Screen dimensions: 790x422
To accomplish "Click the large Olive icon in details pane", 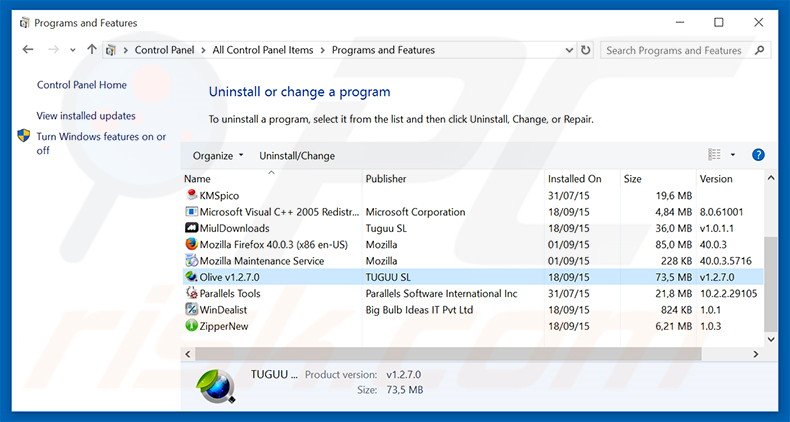I will (215, 386).
